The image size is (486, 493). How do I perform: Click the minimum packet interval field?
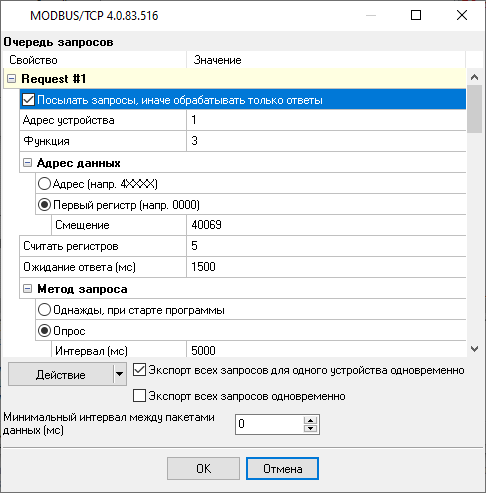pyautogui.click(x=269, y=424)
